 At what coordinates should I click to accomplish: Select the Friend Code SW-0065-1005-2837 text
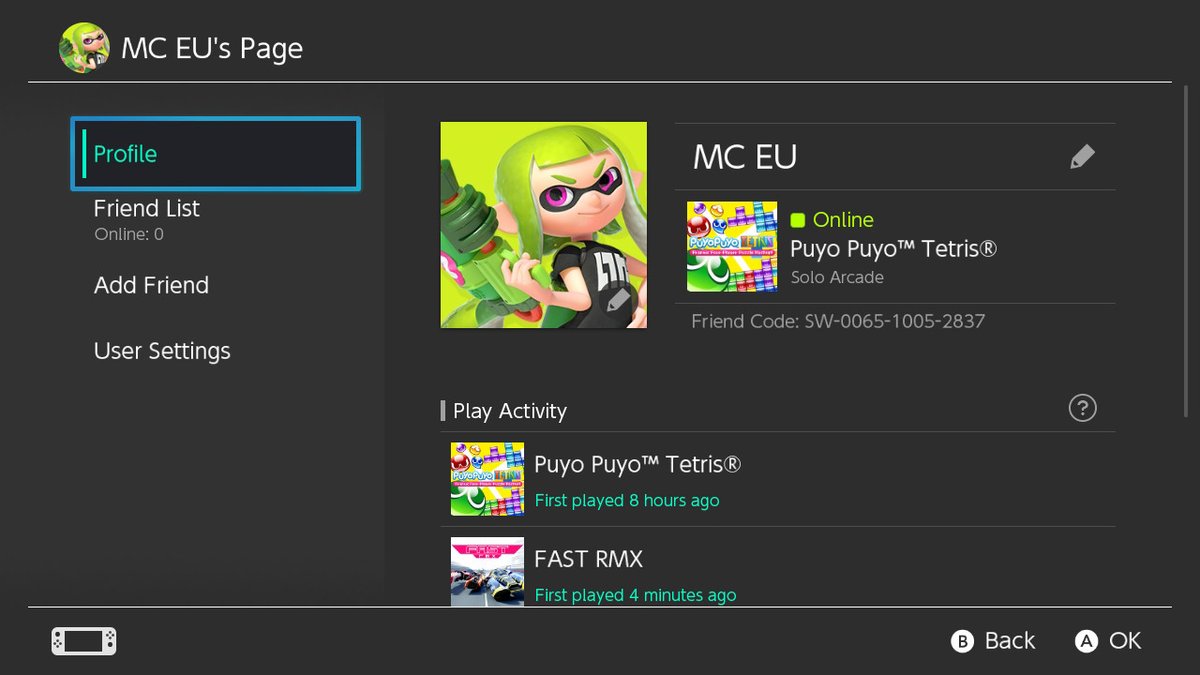pyautogui.click(x=838, y=321)
